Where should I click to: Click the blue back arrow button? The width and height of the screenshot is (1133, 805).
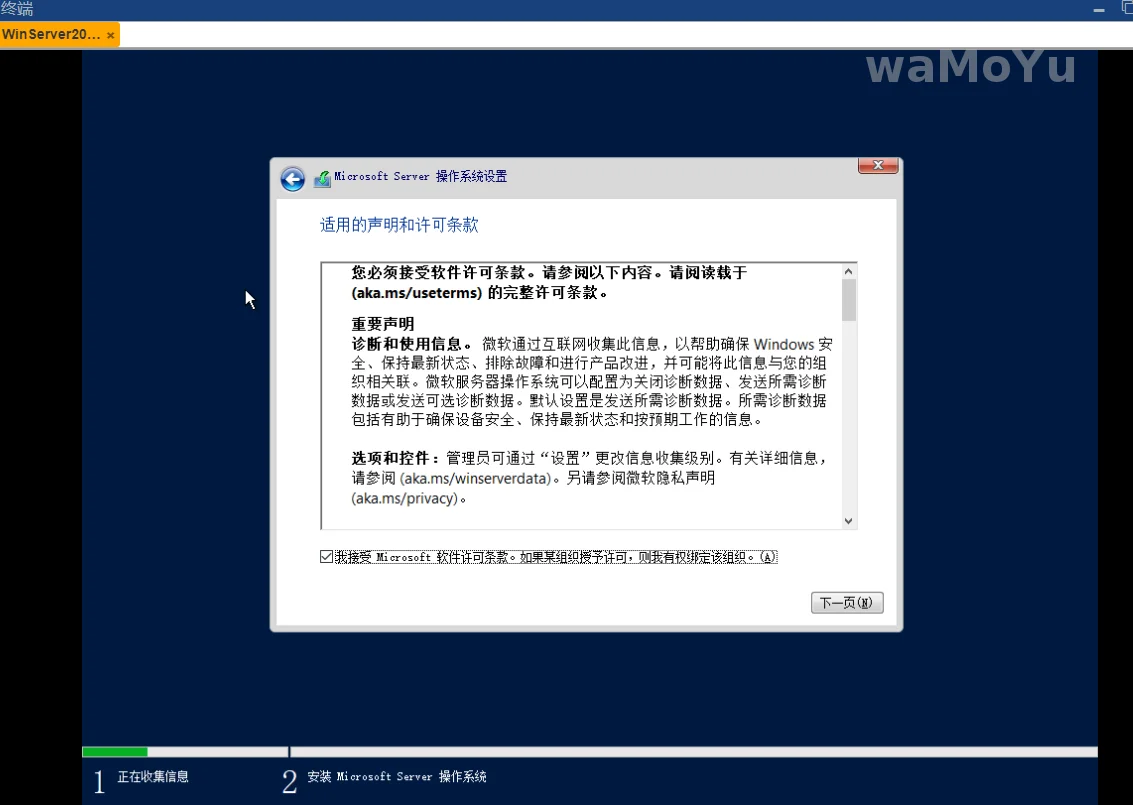pyautogui.click(x=292, y=179)
